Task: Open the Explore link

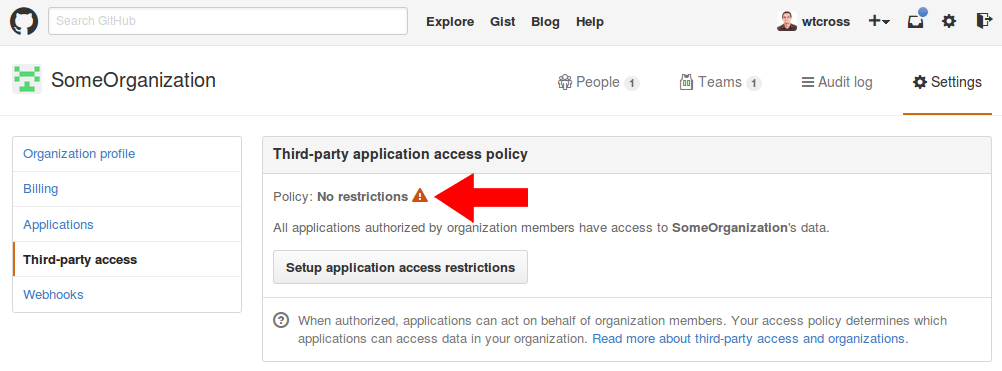Action: [x=450, y=22]
